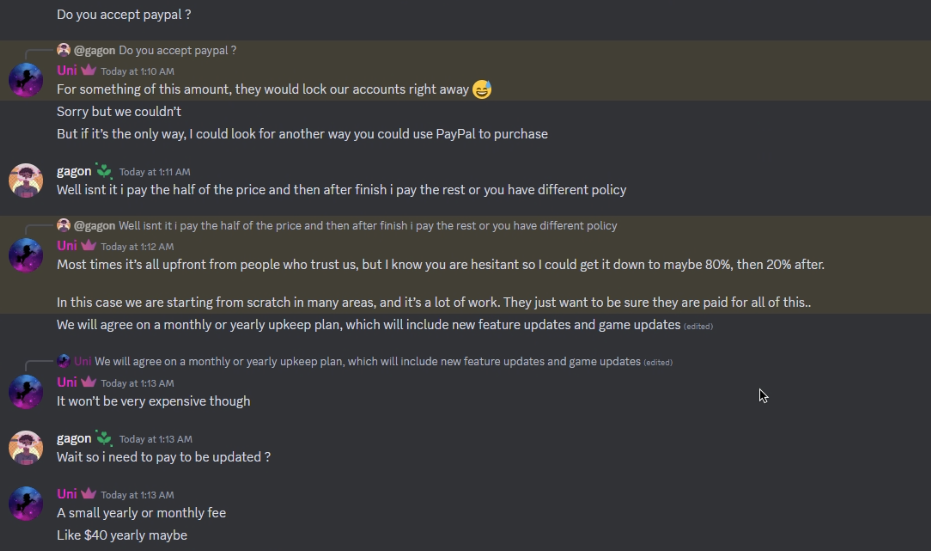Click gagon's avatar on the 1:11 AM message
This screenshot has width=931, height=551.
click(25, 180)
